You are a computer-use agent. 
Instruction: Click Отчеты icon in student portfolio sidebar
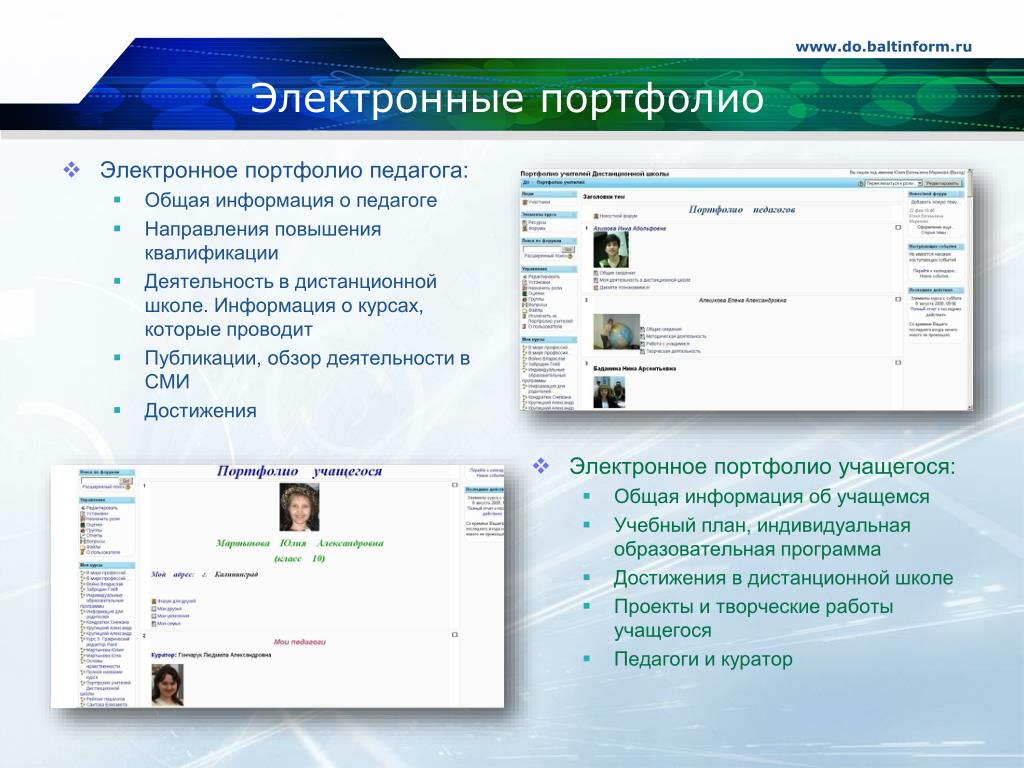pyautogui.click(x=82, y=536)
